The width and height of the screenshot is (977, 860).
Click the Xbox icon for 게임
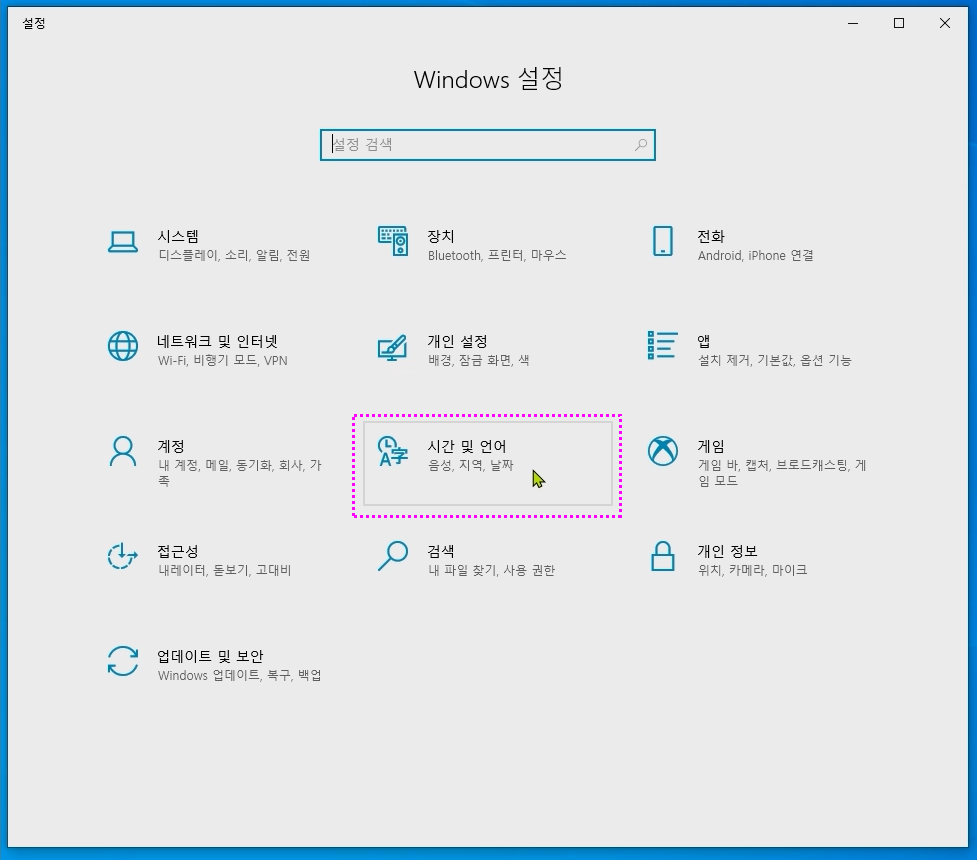tap(662, 451)
